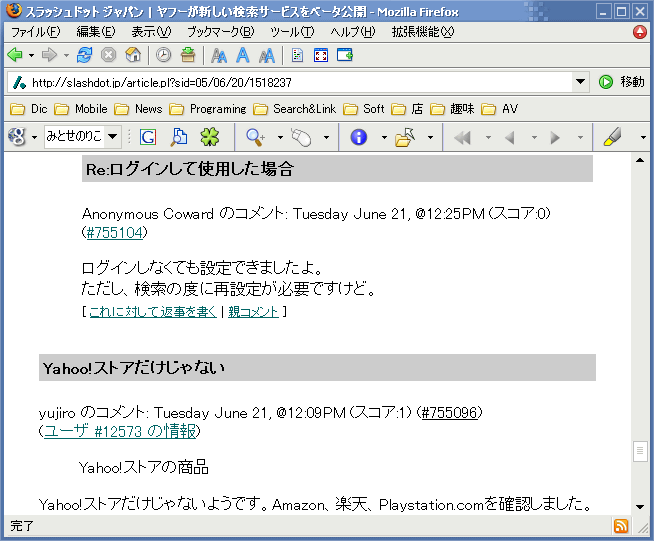
Task: Open the Google logo dropdown arrow
Action: tap(35, 137)
